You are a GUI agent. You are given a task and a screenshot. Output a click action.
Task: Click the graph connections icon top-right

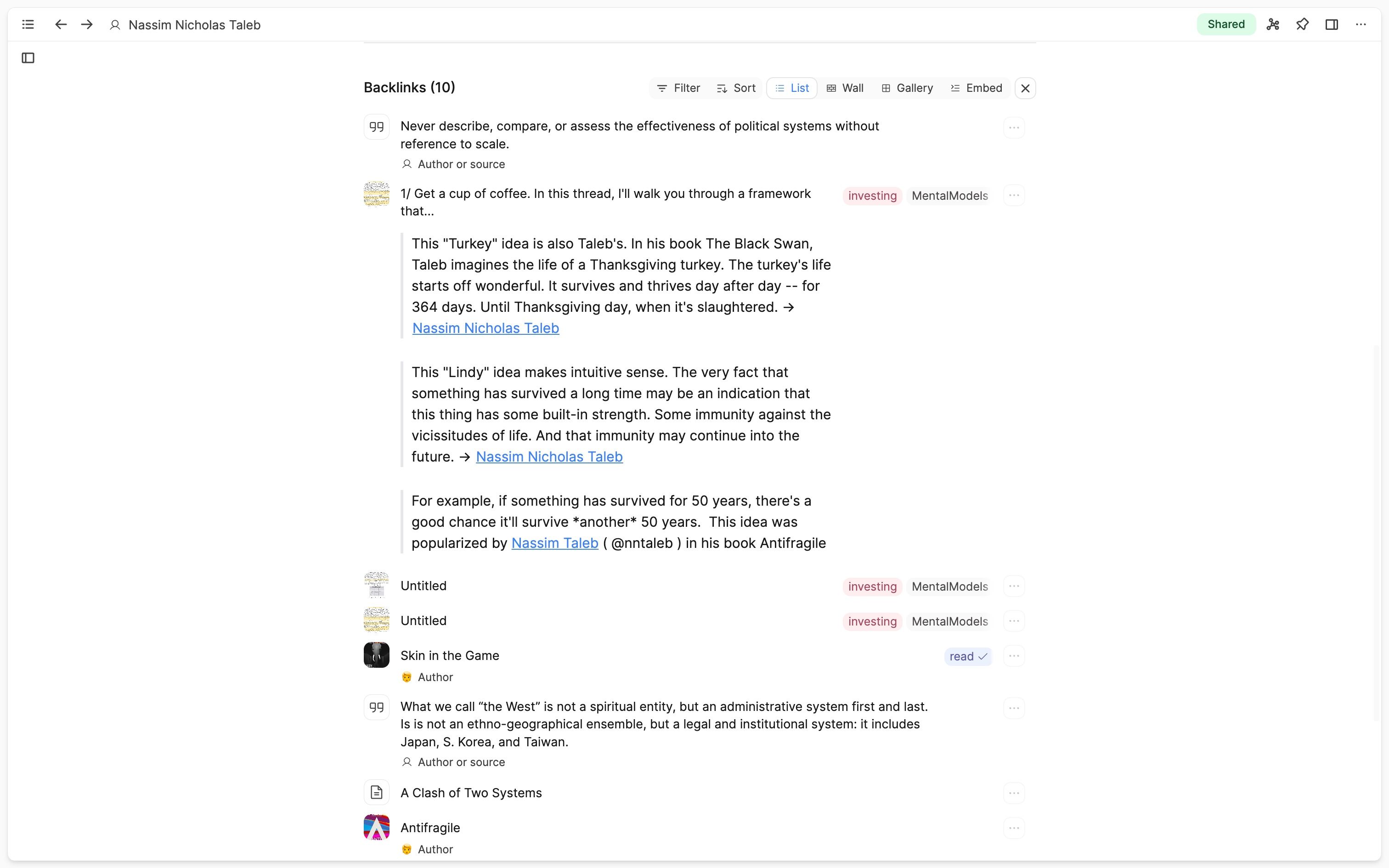(1273, 24)
